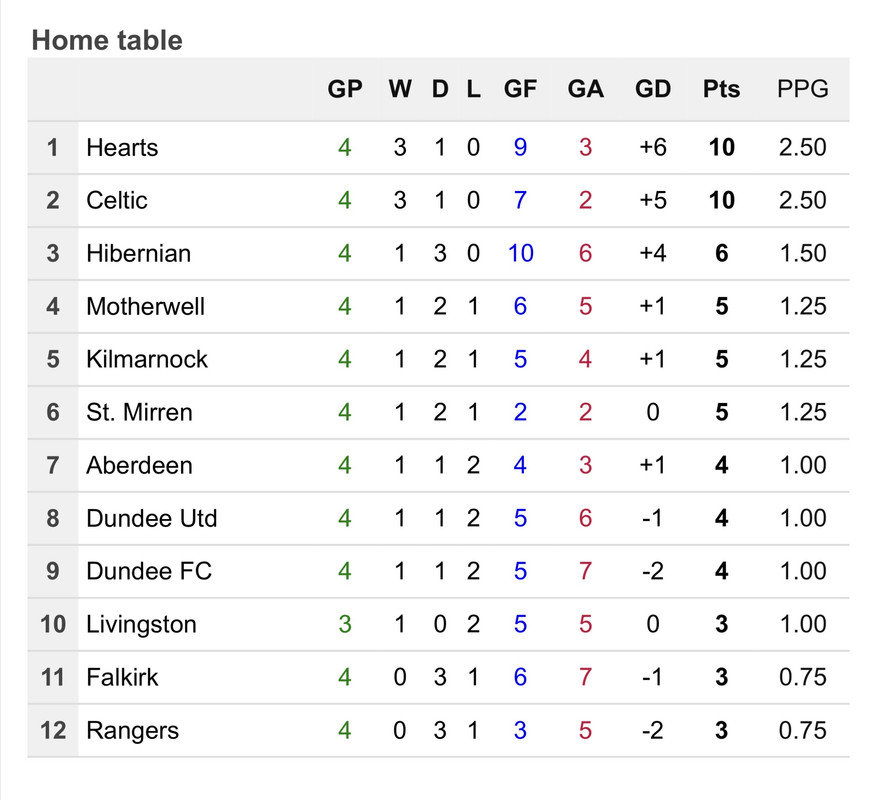Open the Aberdeen team link
Image resolution: width=878 pixels, height=800 pixels.
(139, 466)
